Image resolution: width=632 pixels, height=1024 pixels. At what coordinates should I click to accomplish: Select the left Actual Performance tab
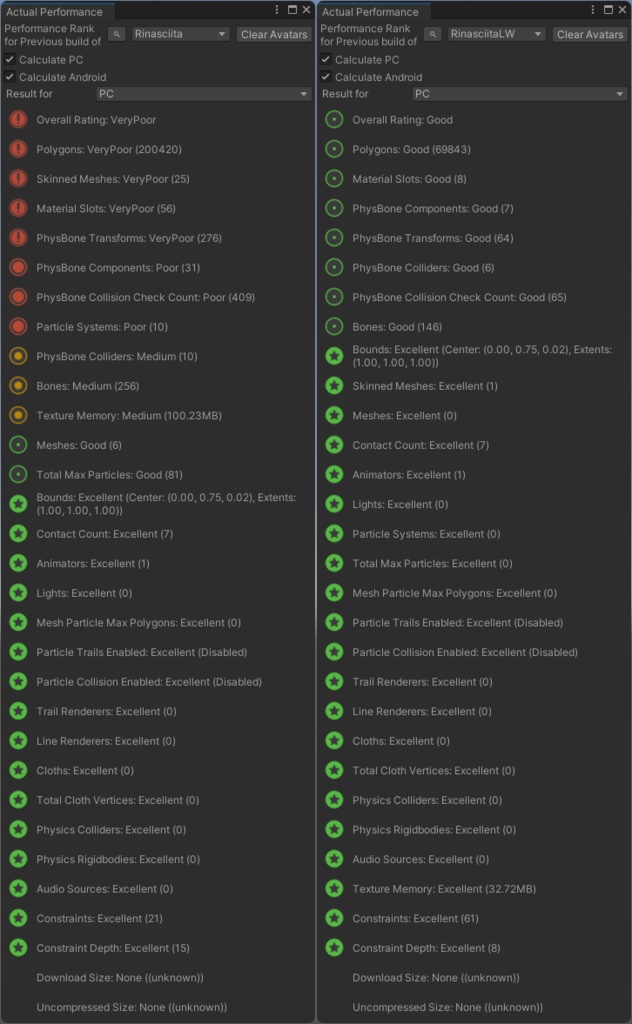55,12
